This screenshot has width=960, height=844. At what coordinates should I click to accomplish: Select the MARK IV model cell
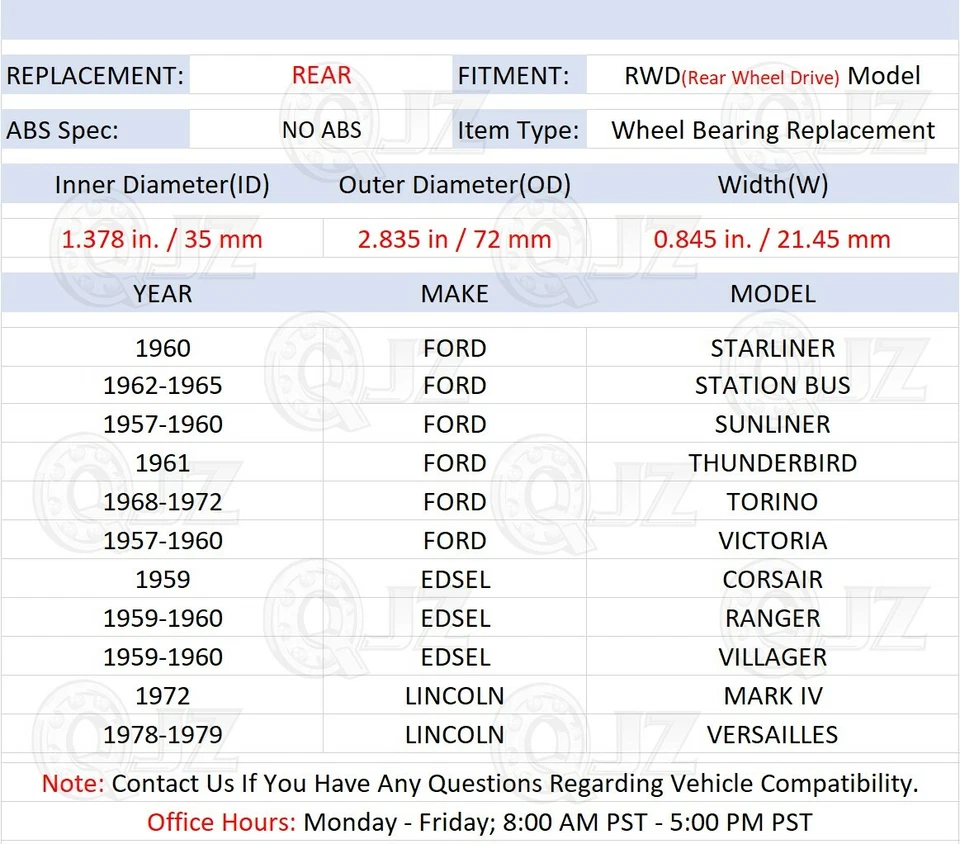pos(773,696)
